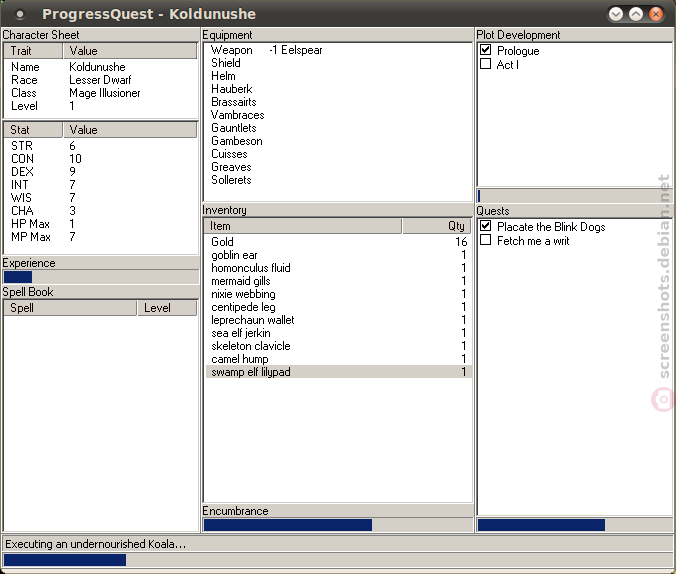Click the Stat column header
676x574 pixels.
pyautogui.click(x=33, y=130)
